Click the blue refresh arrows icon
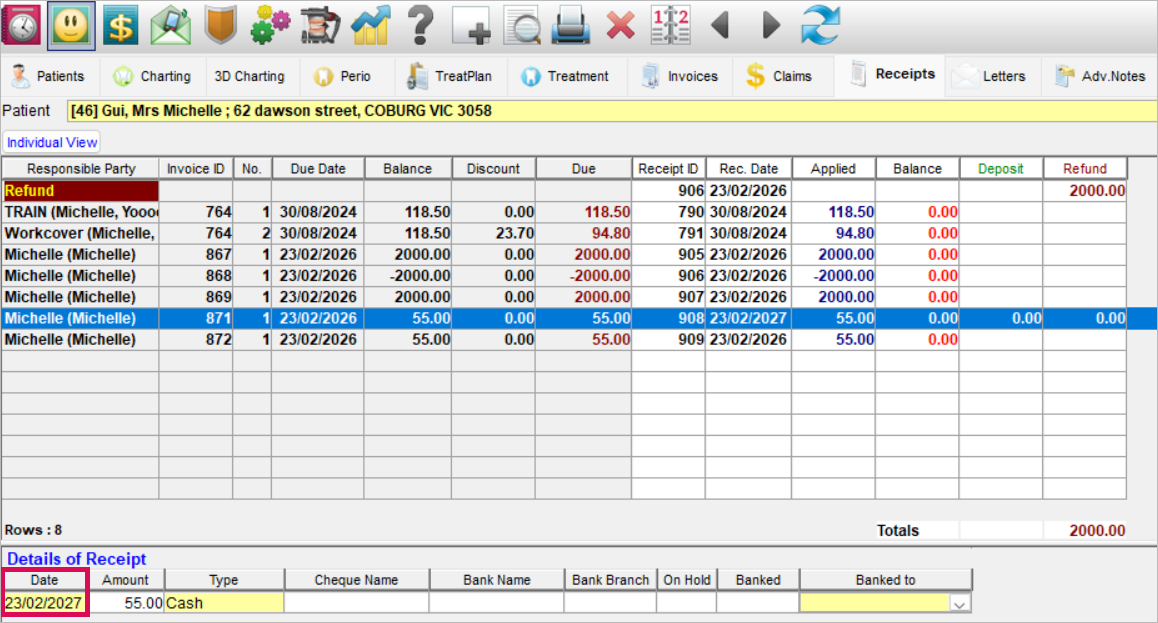 pos(820,25)
